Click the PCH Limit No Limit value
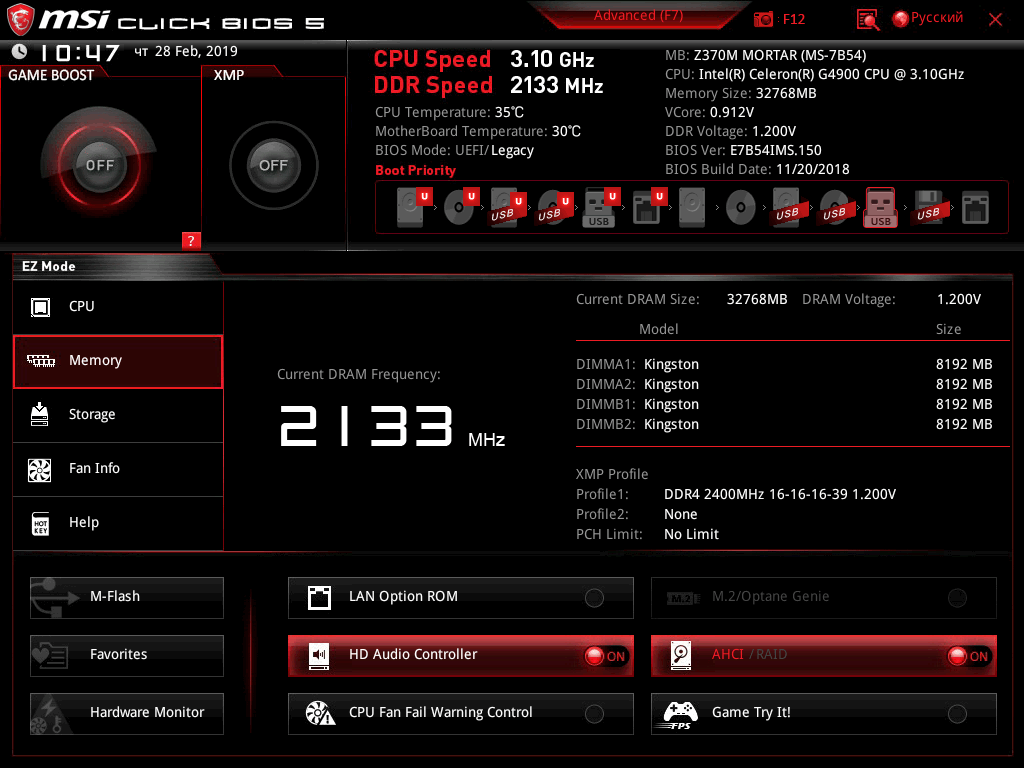1024x768 pixels. tap(691, 535)
